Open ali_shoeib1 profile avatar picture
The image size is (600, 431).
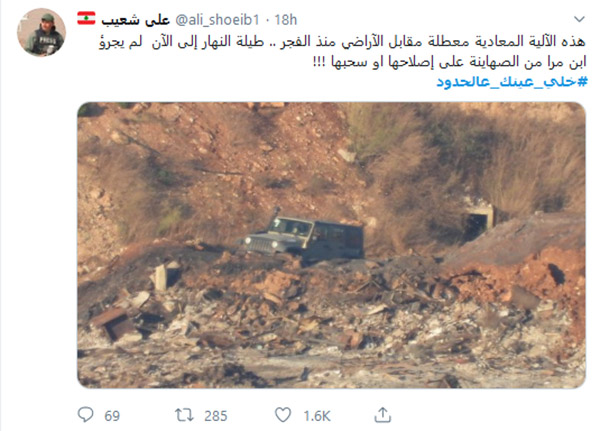(x=41, y=33)
